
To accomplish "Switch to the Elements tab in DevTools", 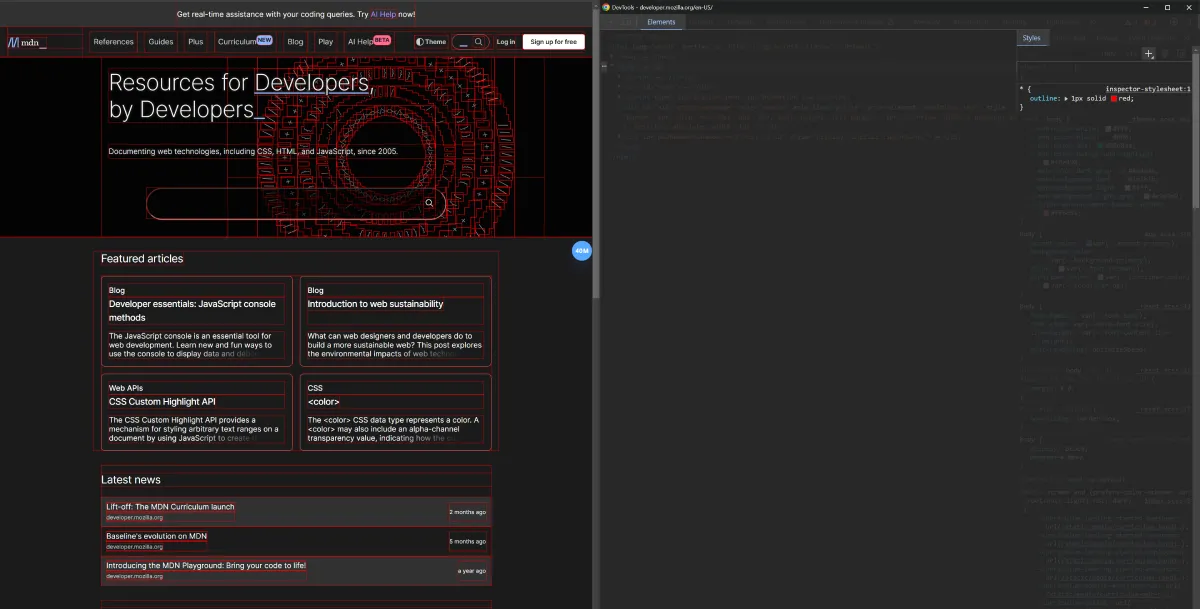I will (x=661, y=22).
